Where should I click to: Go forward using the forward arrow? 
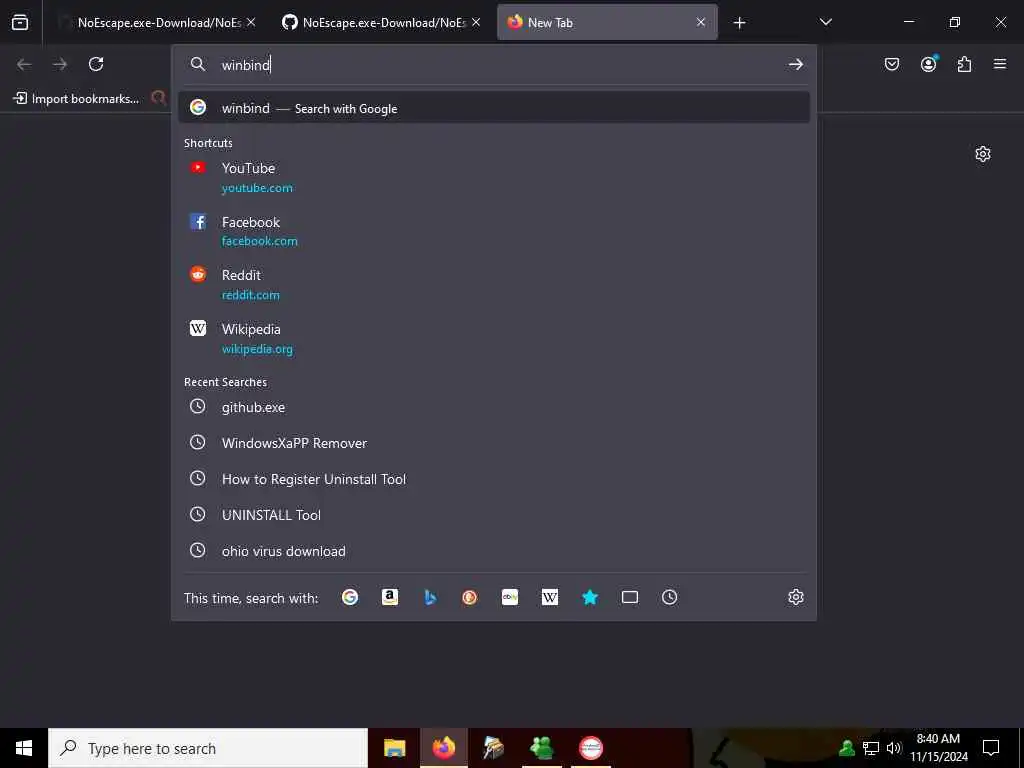(x=60, y=64)
